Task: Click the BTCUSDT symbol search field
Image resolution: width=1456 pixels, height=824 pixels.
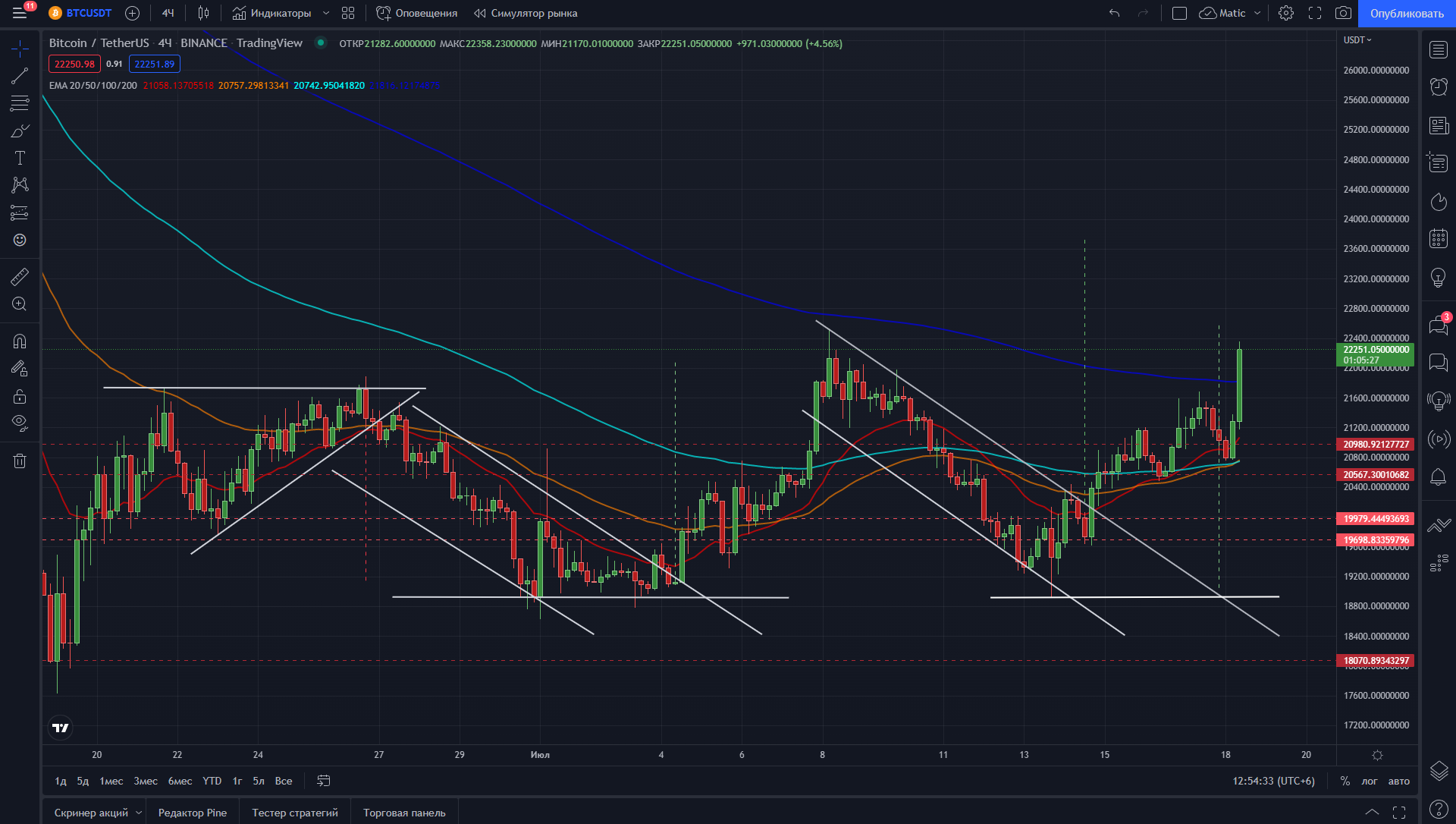Action: point(88,13)
